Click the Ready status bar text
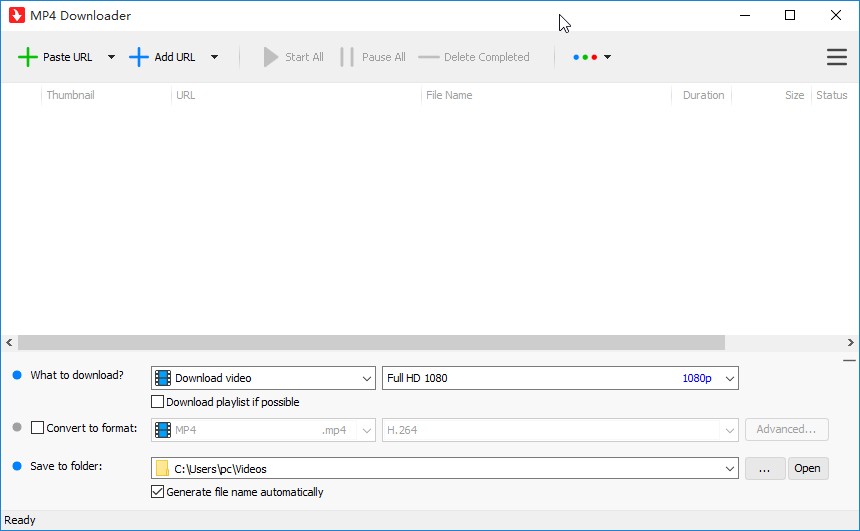This screenshot has width=860, height=531. click(x=20, y=520)
